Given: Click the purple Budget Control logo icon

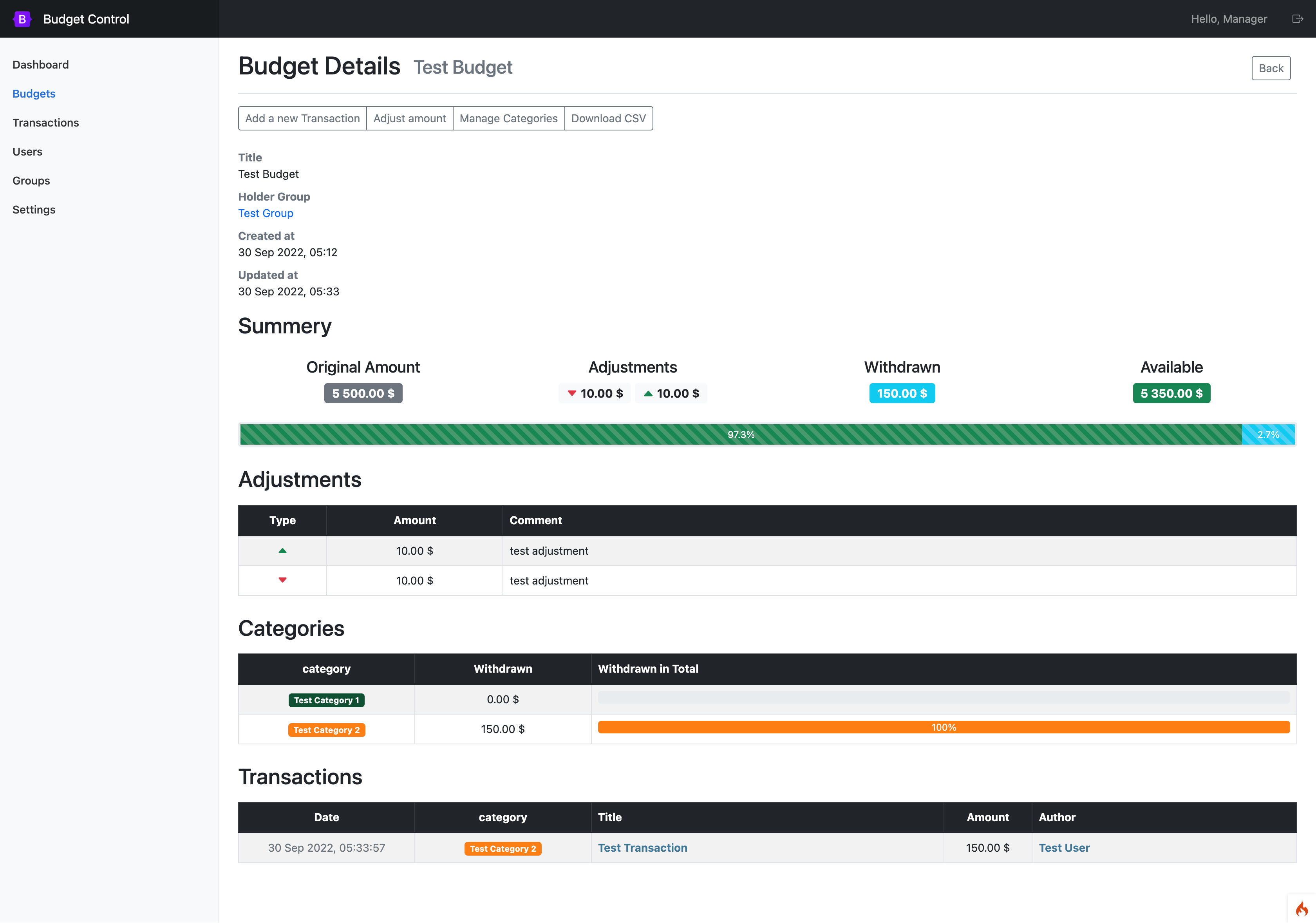Looking at the screenshot, I should point(22,19).
